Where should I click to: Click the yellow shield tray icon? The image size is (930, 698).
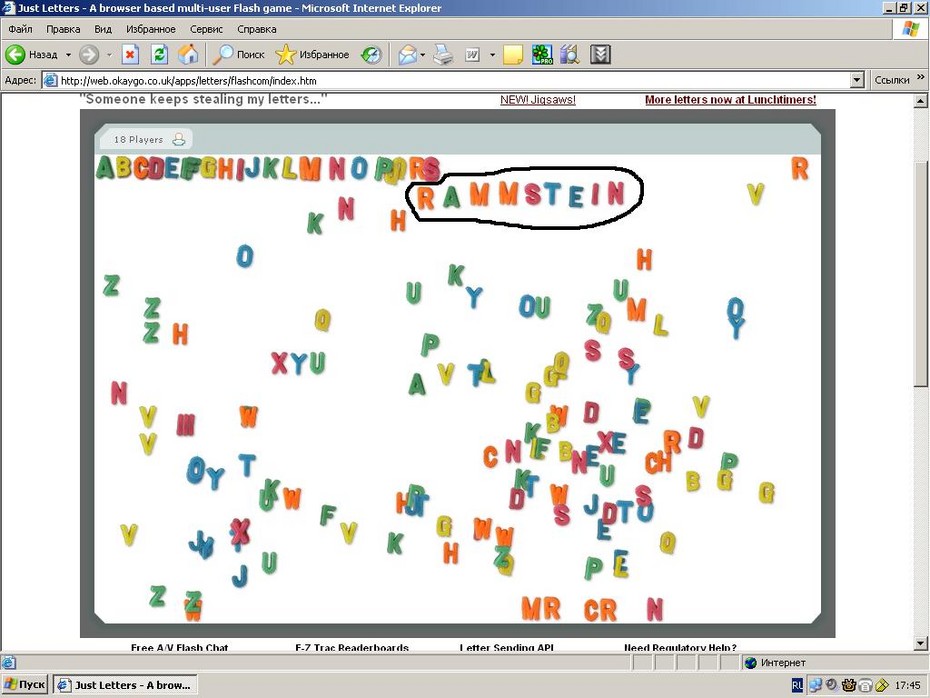coord(881,686)
